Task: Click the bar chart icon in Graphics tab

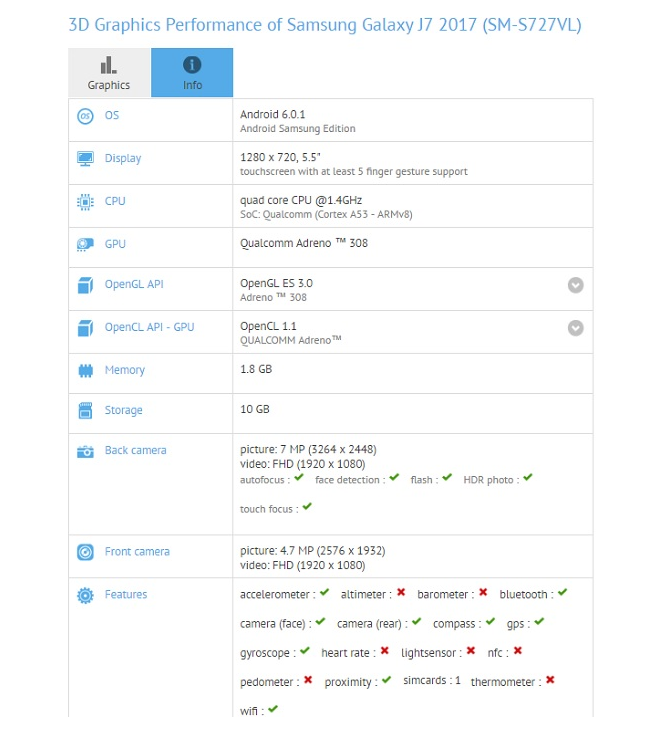Action: pos(109,65)
